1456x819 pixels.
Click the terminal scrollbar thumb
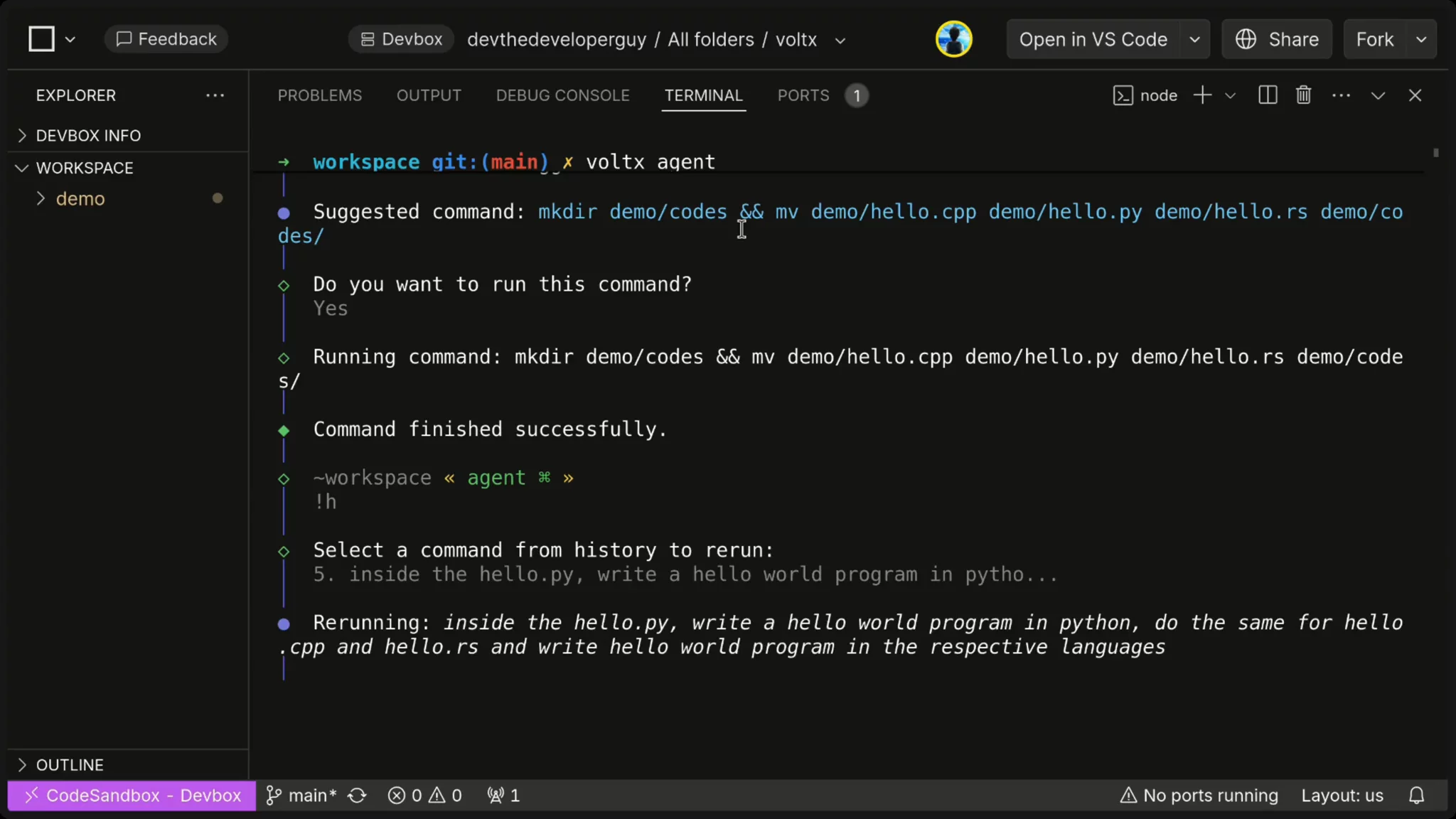coord(1435,153)
